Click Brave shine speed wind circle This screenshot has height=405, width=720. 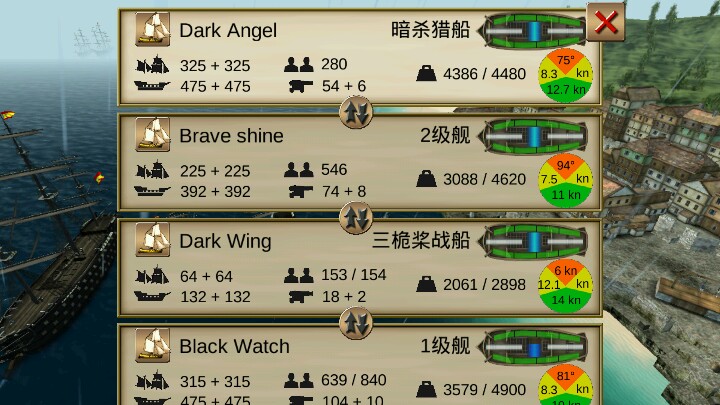pos(565,180)
